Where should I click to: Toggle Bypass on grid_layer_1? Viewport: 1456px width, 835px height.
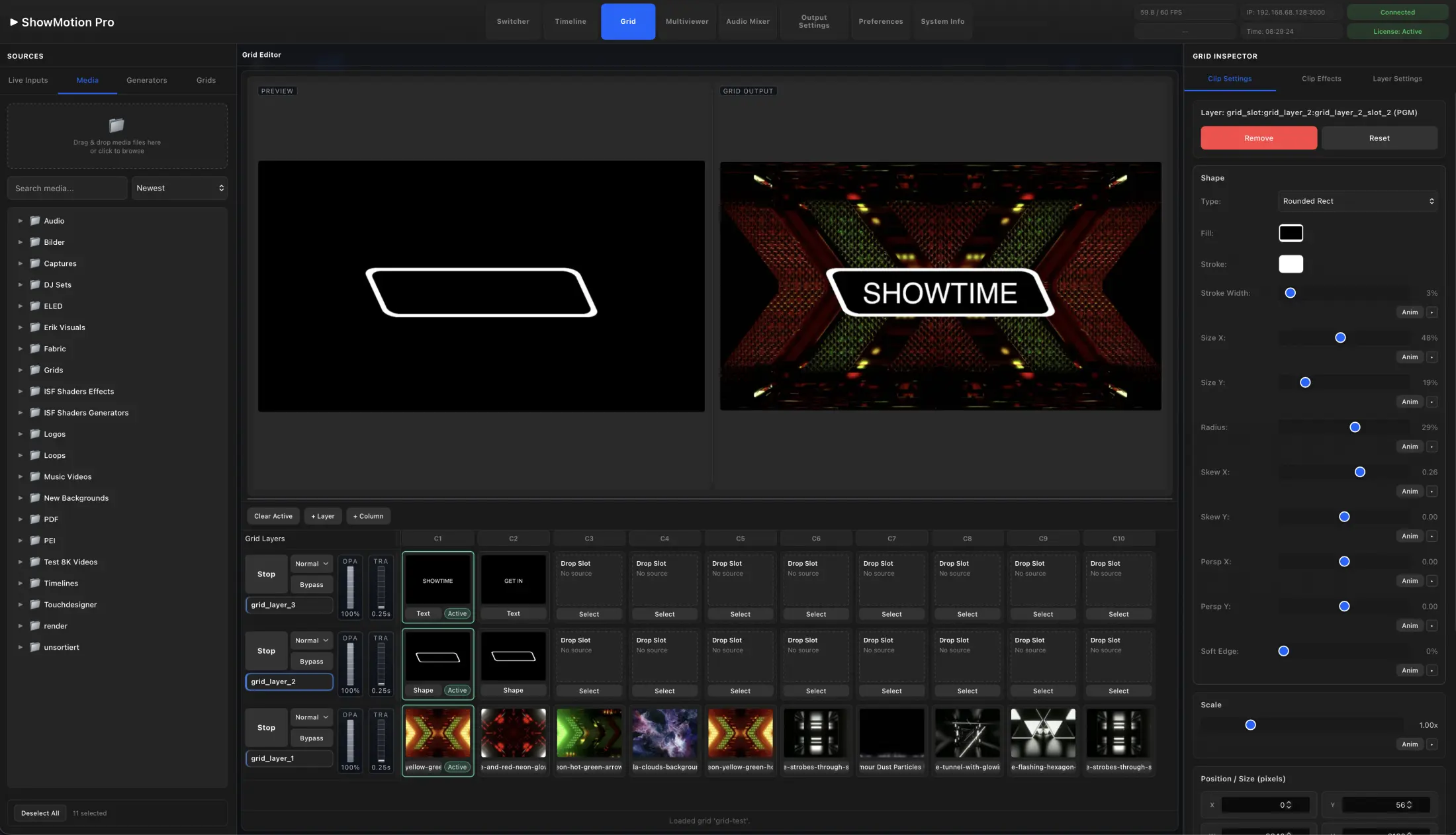(311, 738)
